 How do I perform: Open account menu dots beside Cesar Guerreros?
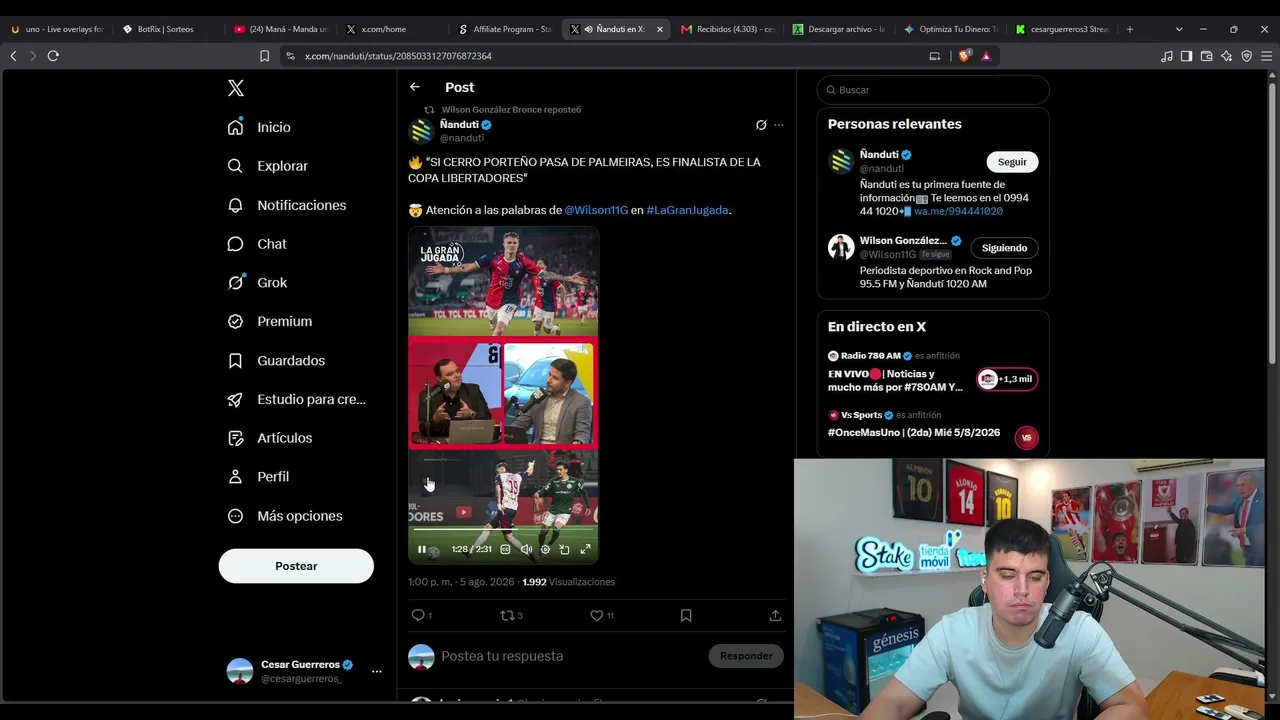pos(377,671)
